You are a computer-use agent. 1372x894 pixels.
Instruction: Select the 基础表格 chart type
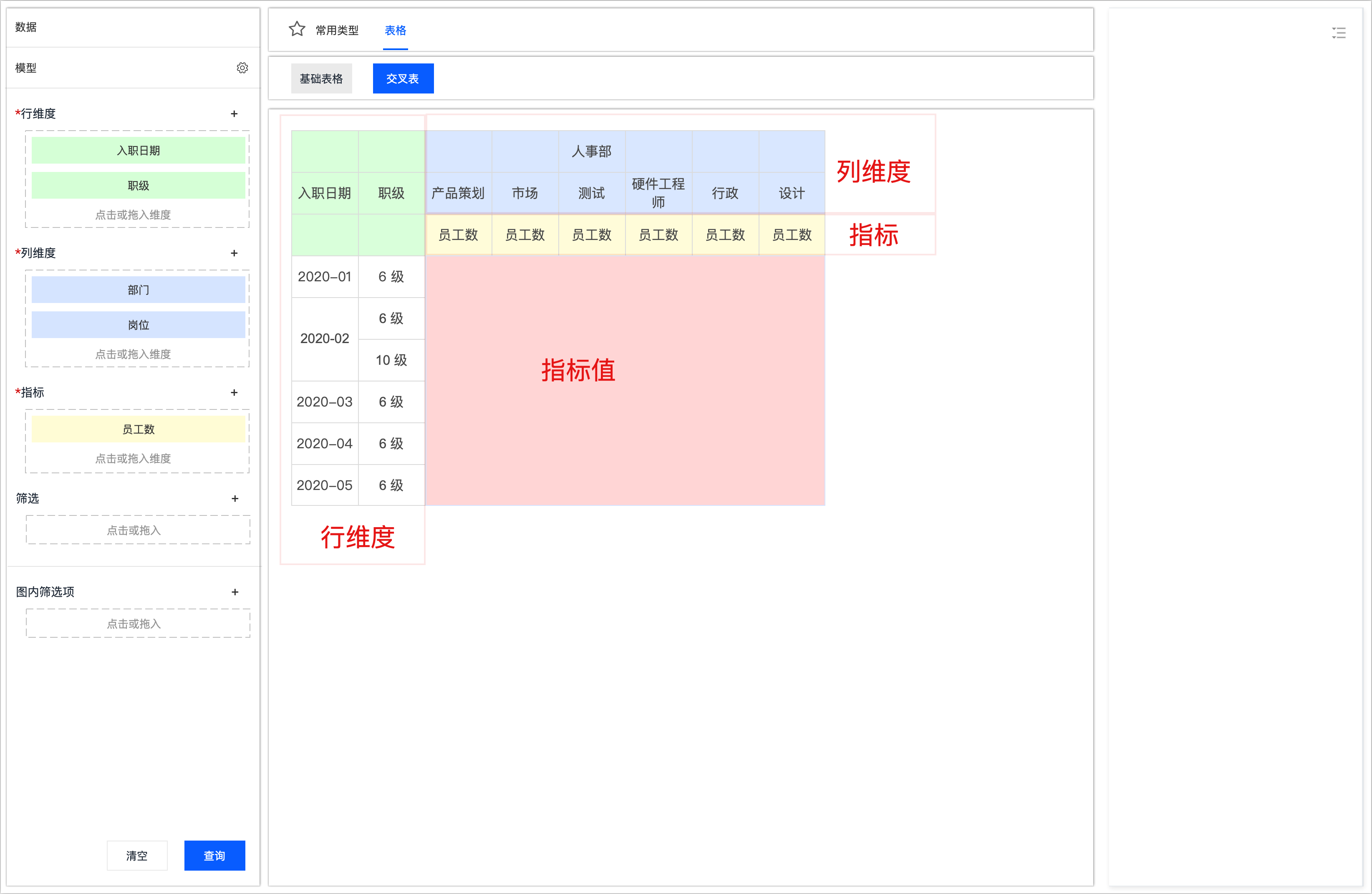point(321,78)
